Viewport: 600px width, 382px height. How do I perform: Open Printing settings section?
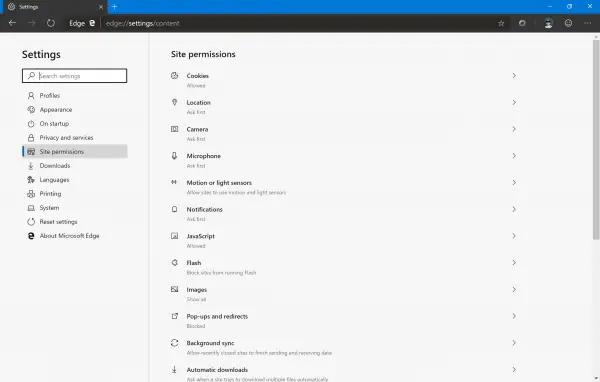click(75, 194)
